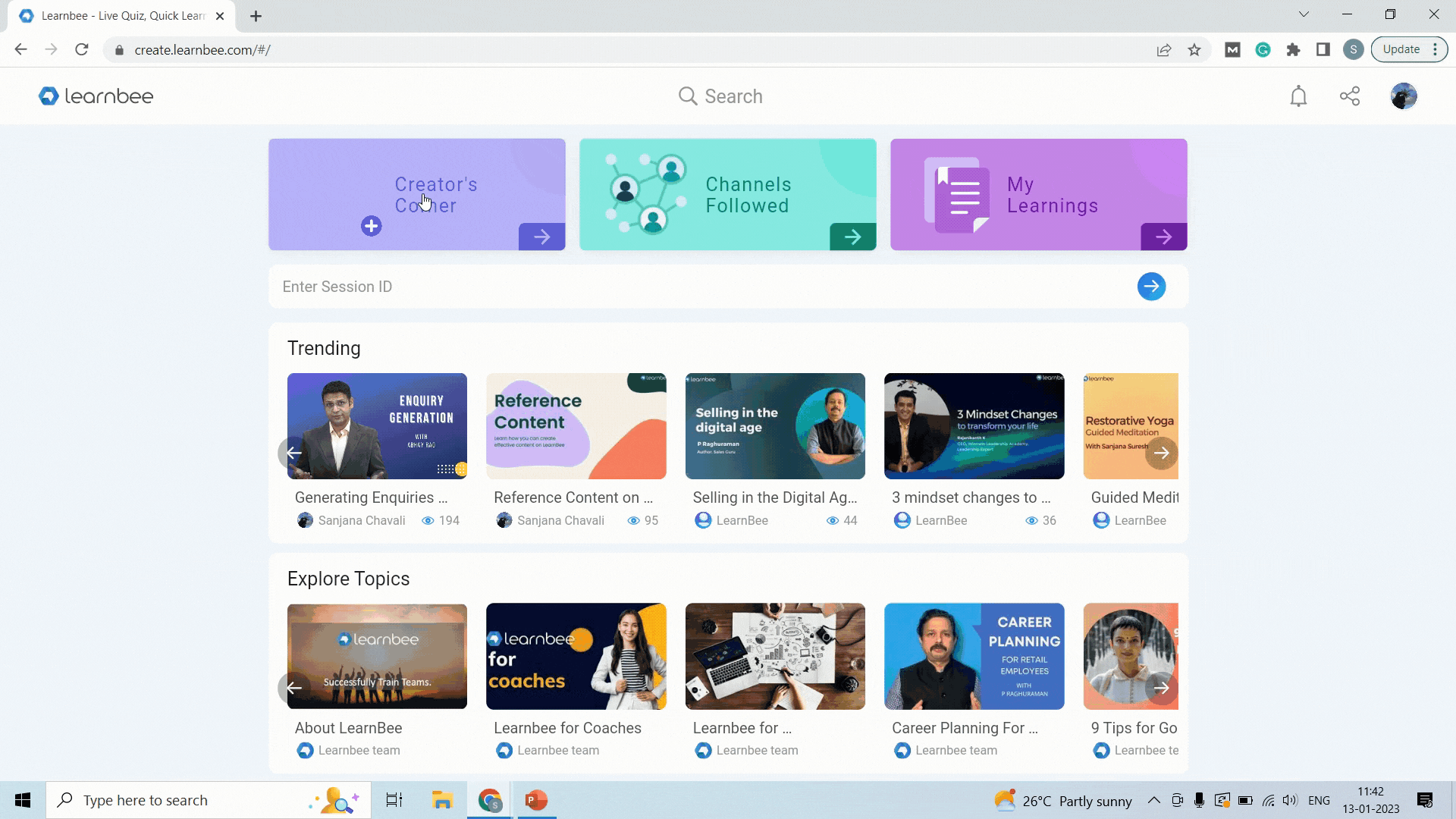Open the Windows Start menu
Image resolution: width=1456 pixels, height=819 pixels.
pyautogui.click(x=23, y=800)
